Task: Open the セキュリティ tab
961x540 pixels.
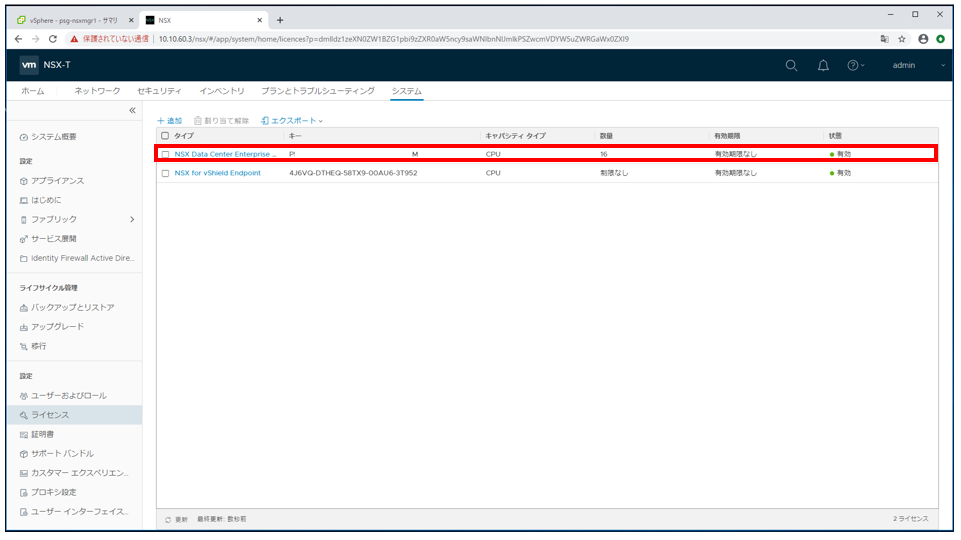Action: pyautogui.click(x=159, y=91)
